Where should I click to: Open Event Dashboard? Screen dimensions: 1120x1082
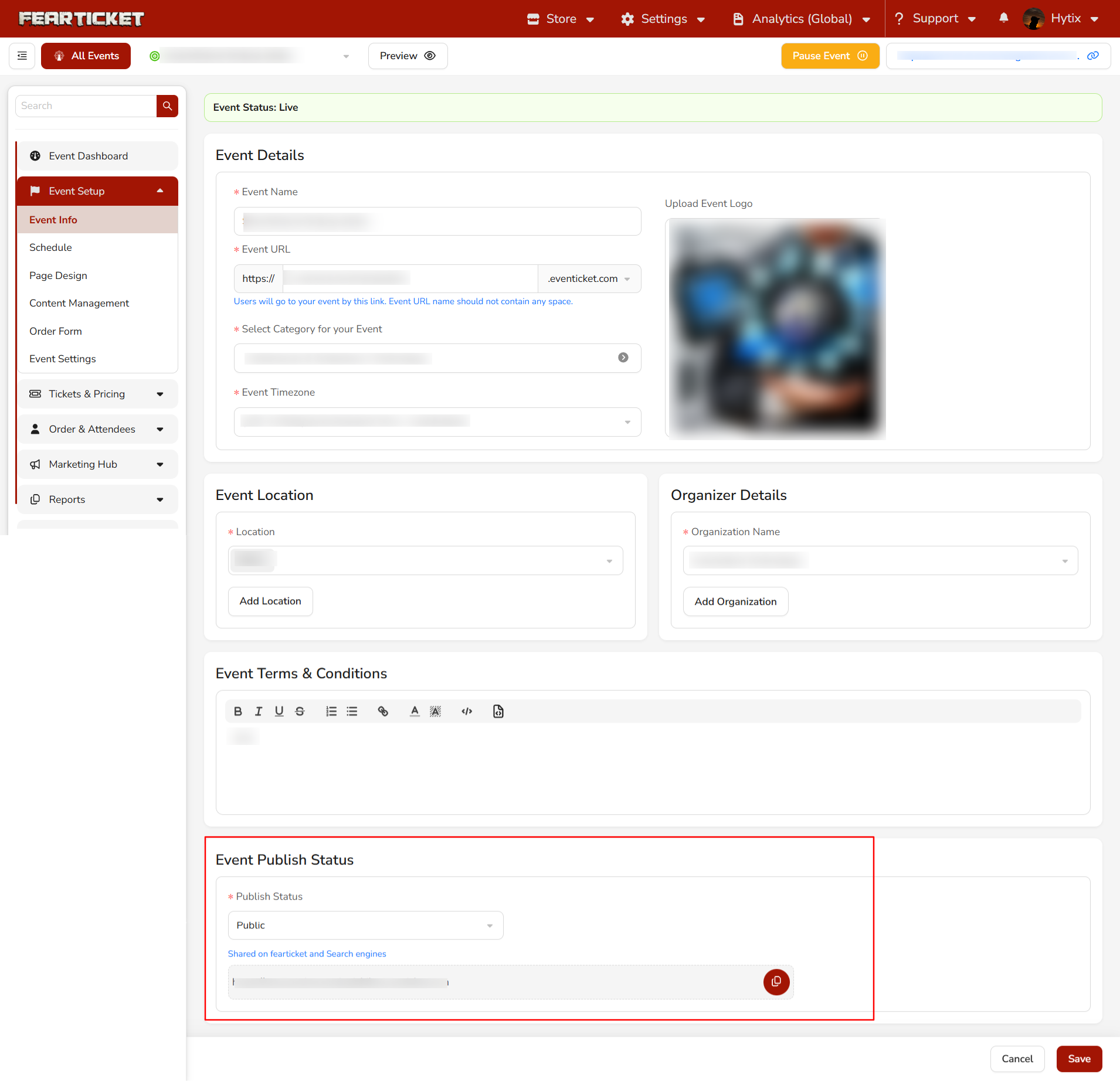click(97, 156)
